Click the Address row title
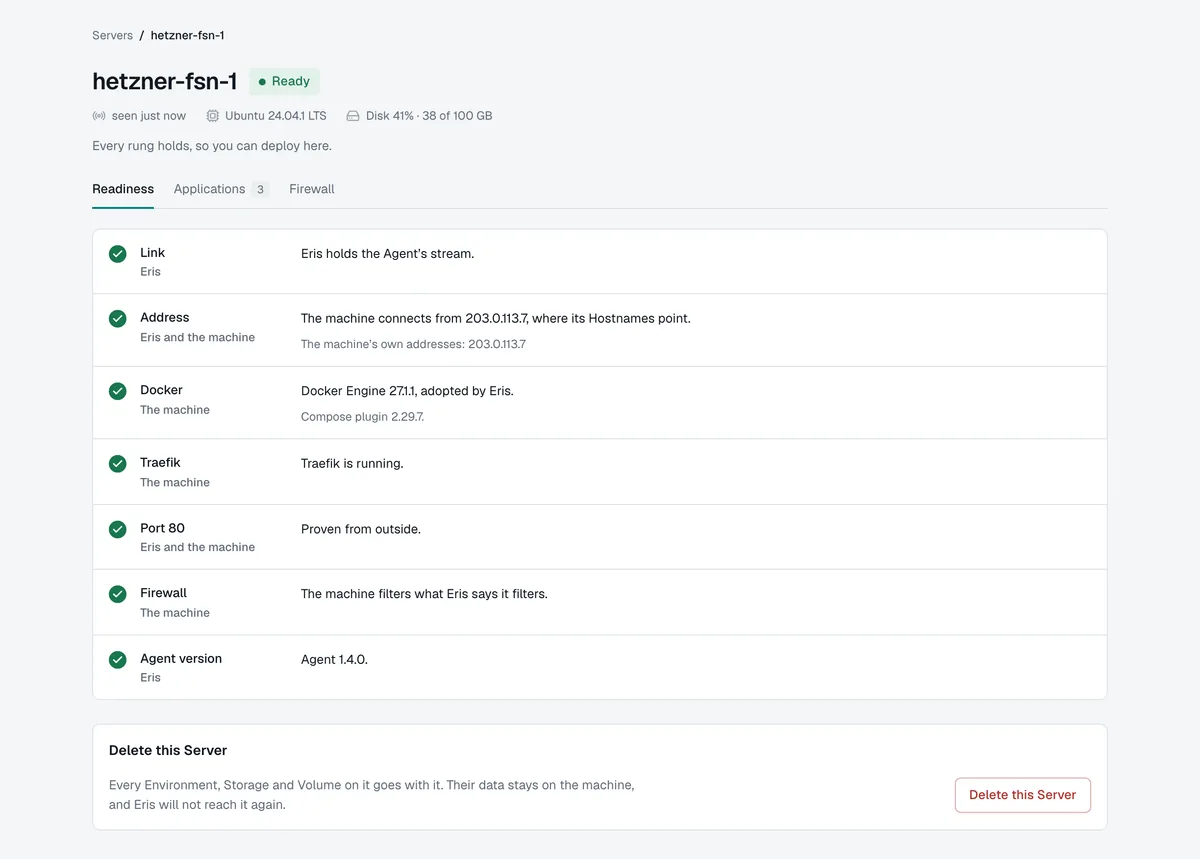 [x=164, y=318]
